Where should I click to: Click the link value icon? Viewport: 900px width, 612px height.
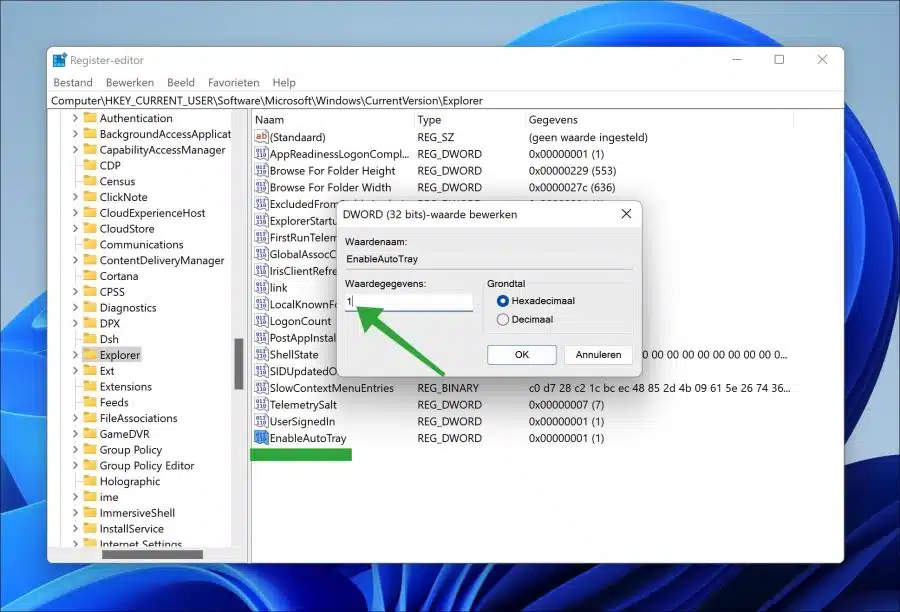click(x=261, y=287)
